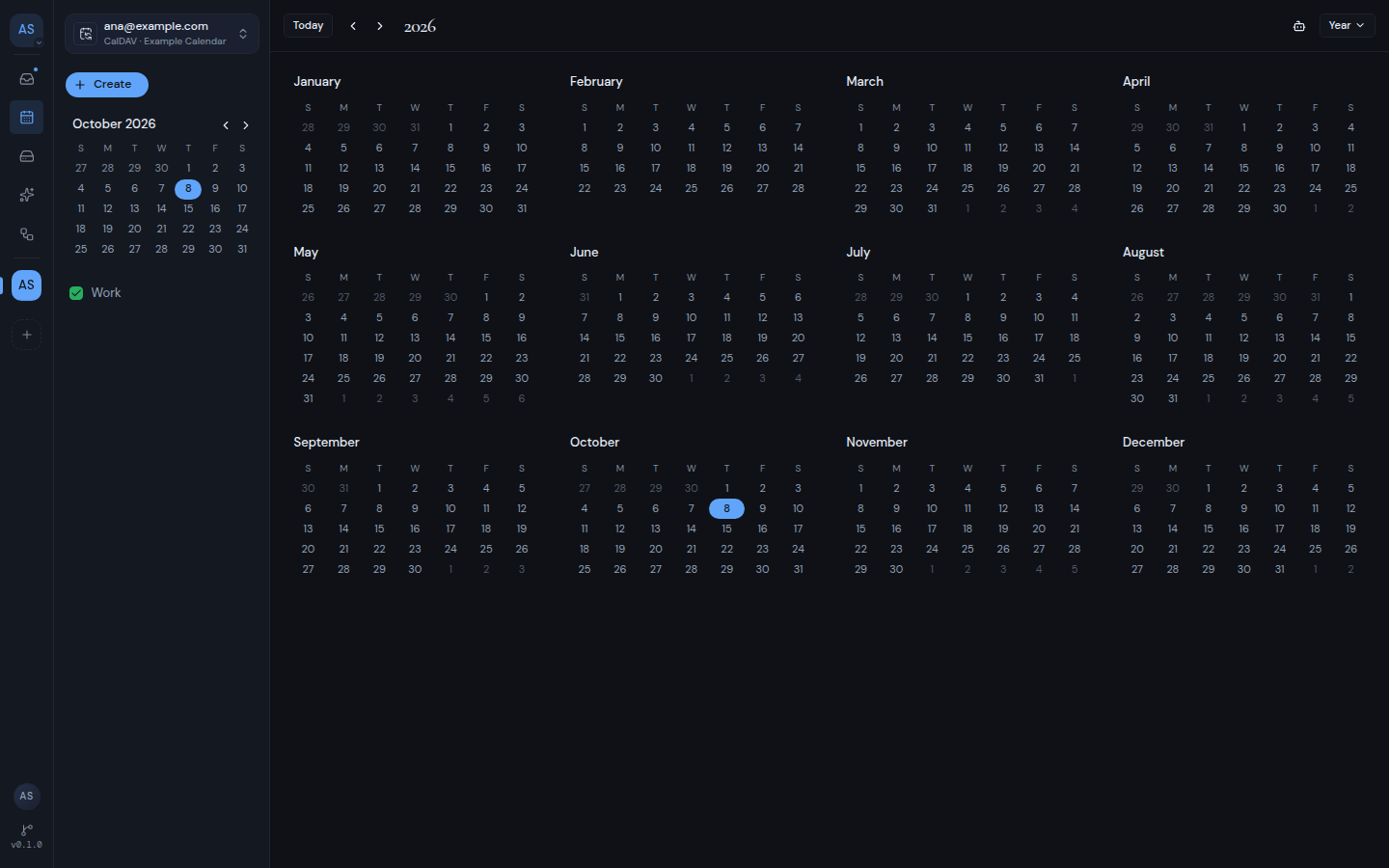Click the v0.1.0 version label
1389x868 pixels.
tap(27, 845)
